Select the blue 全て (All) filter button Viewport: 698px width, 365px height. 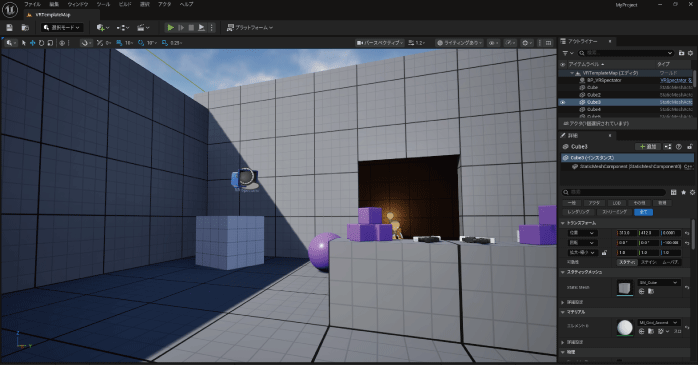click(643, 212)
